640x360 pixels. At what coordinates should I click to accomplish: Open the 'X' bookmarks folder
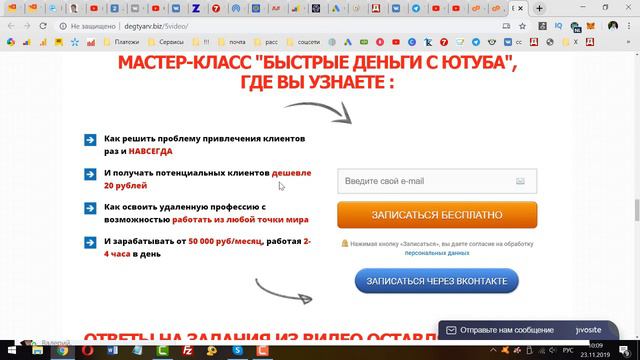[570, 42]
